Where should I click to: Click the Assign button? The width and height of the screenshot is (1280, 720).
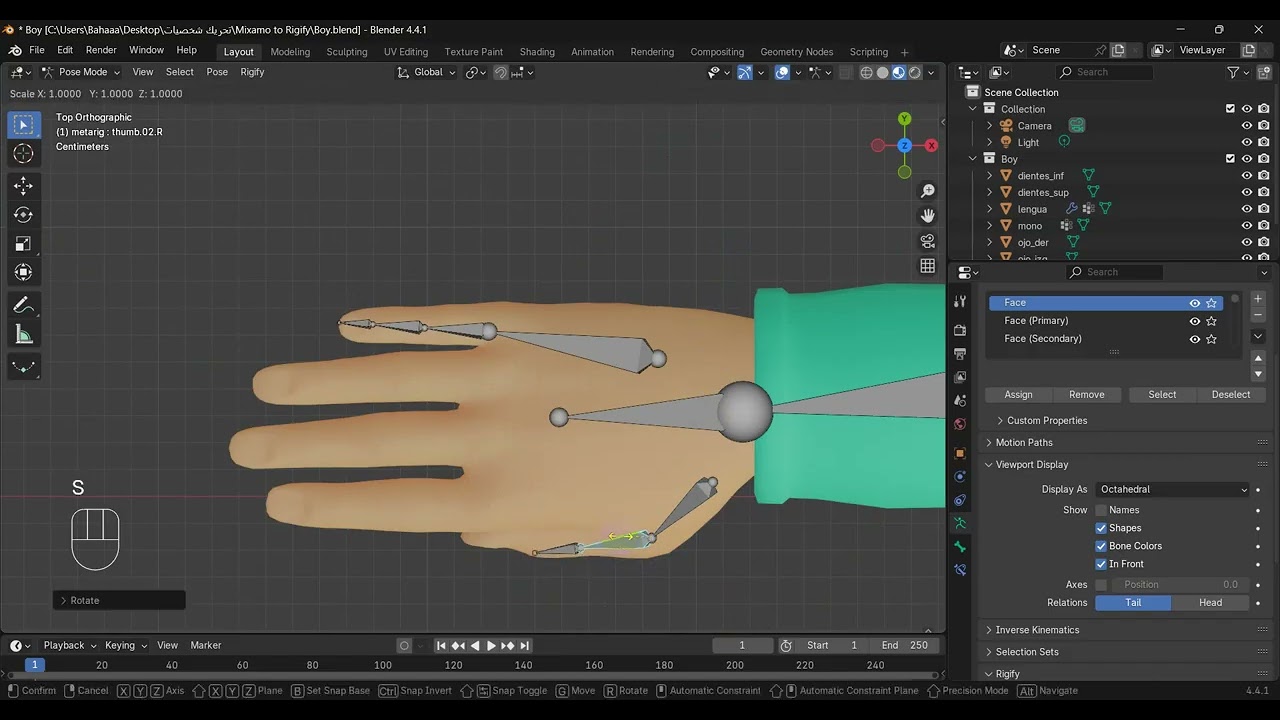[x=1018, y=395]
